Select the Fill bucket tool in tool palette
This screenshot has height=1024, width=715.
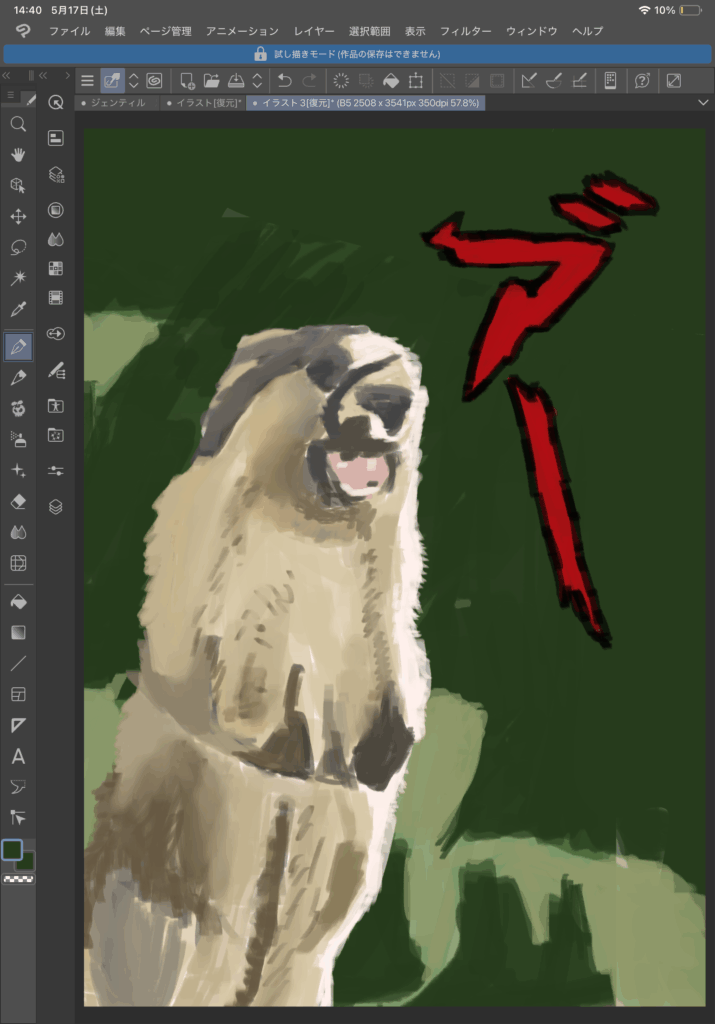point(18,602)
